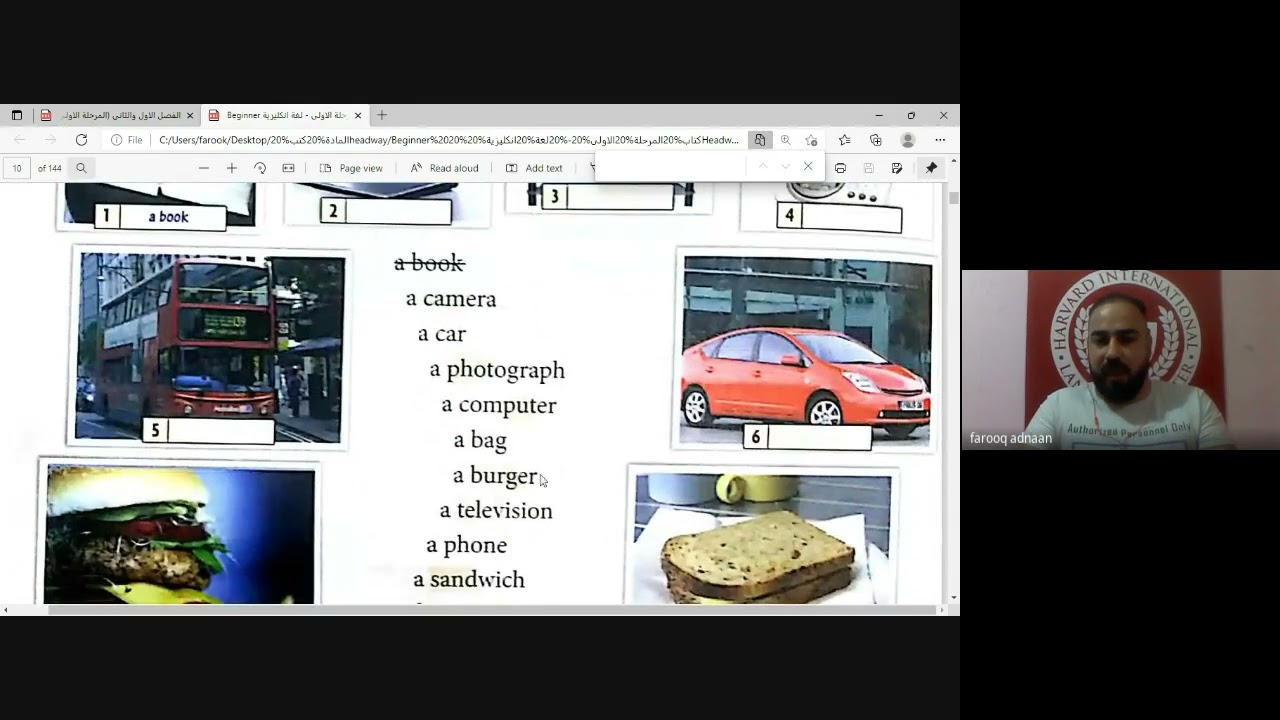This screenshot has width=1280, height=720.
Task: Open the browser profile menu
Action: 908,140
